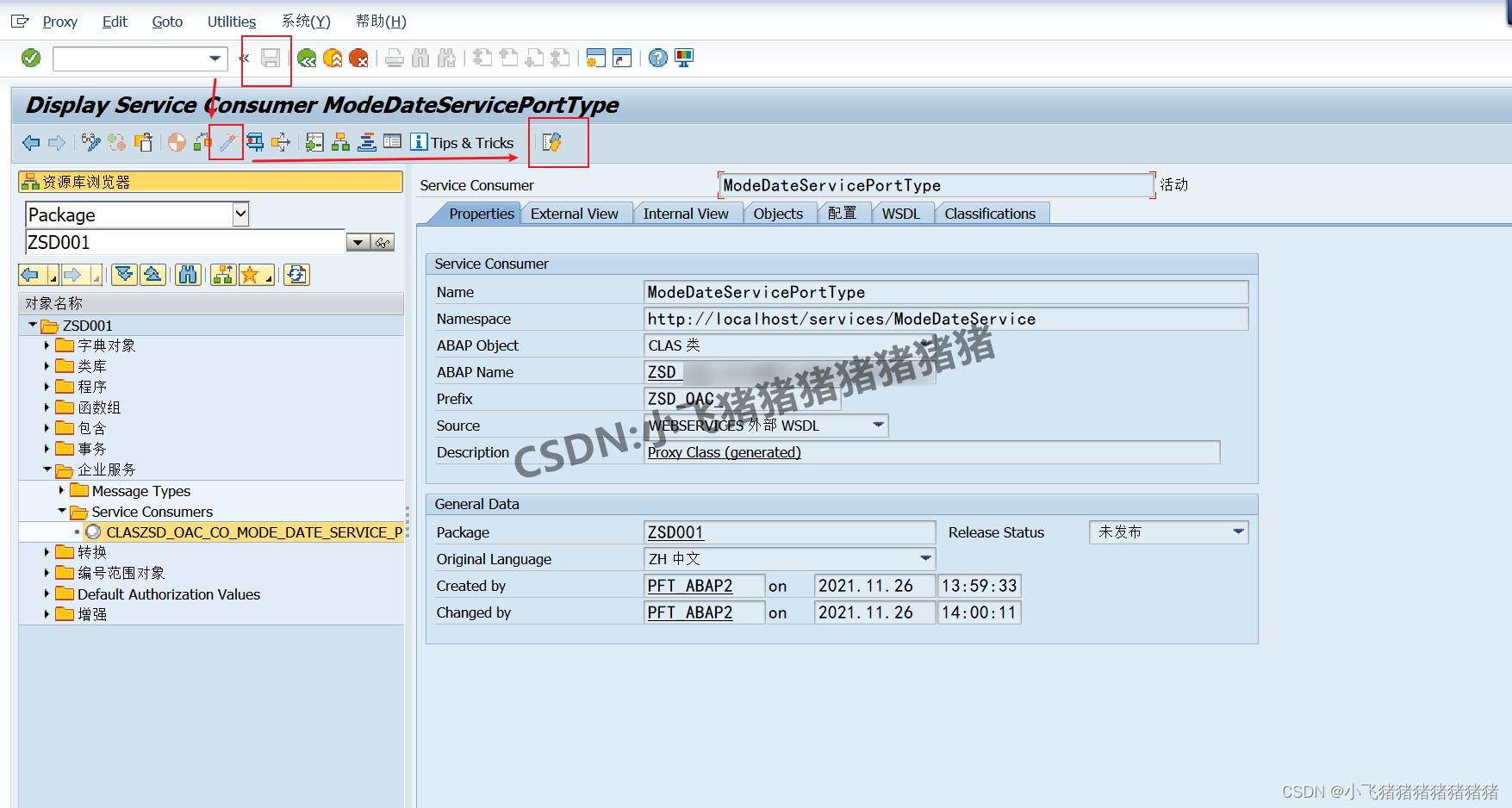Click the browser's previous object arrow button
Screen dimensions: 1512x808
point(31,275)
